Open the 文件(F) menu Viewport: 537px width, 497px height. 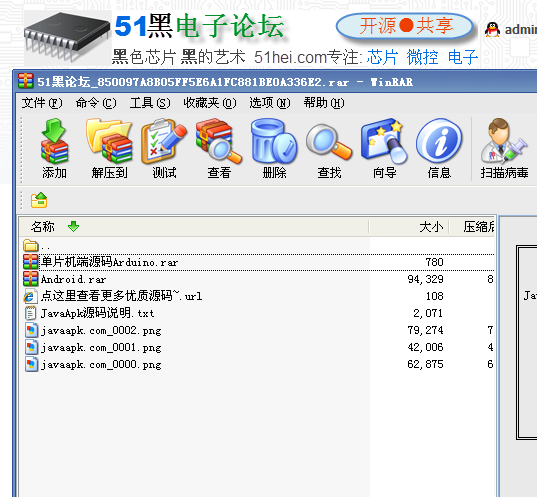click(42, 103)
